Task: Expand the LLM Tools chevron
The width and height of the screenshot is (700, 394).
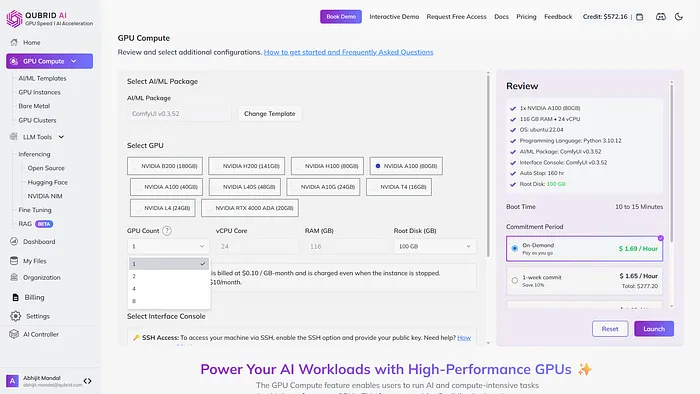Action: pyautogui.click(x=61, y=137)
